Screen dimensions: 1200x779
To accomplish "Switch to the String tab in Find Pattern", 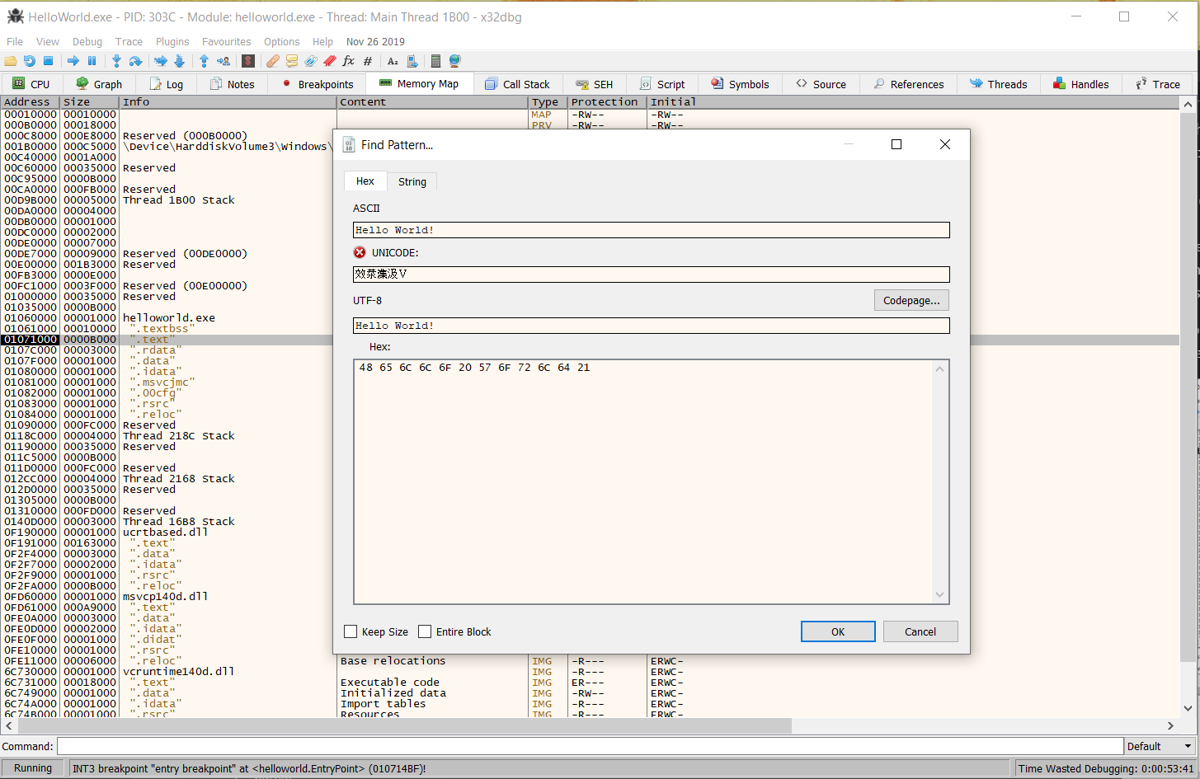I will [x=412, y=182].
